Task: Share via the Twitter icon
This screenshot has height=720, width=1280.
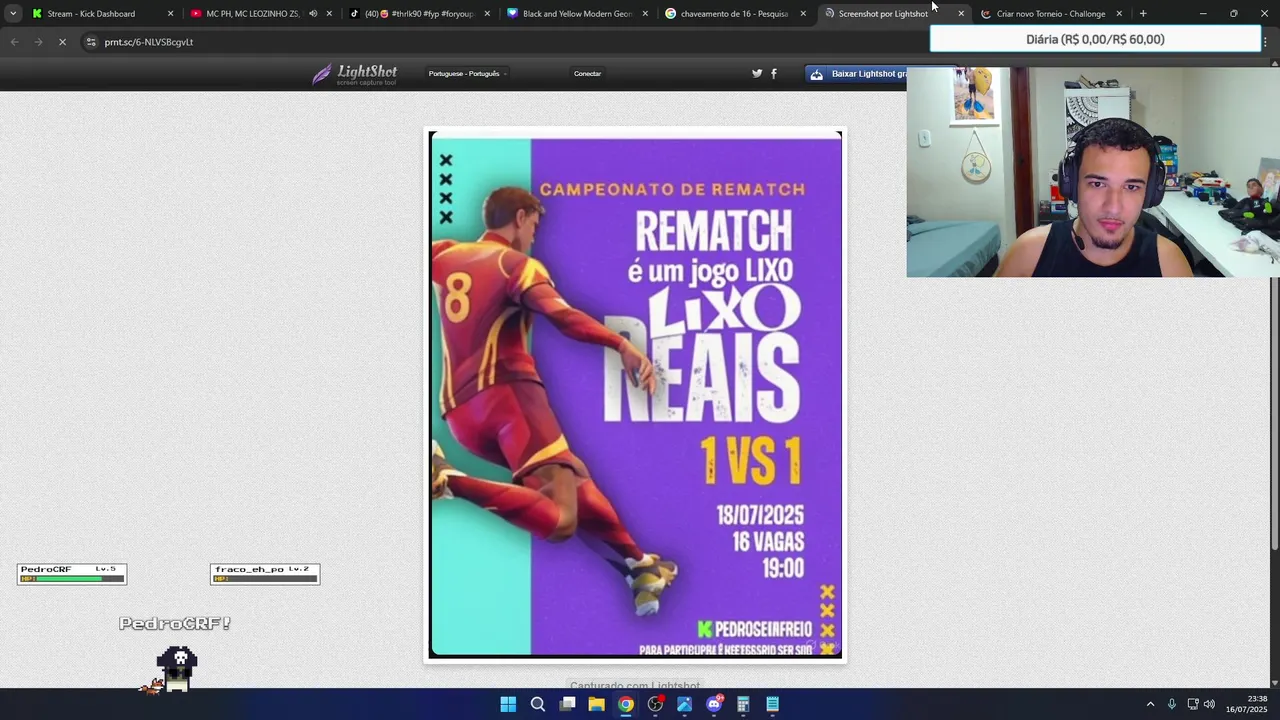Action: pos(757,74)
